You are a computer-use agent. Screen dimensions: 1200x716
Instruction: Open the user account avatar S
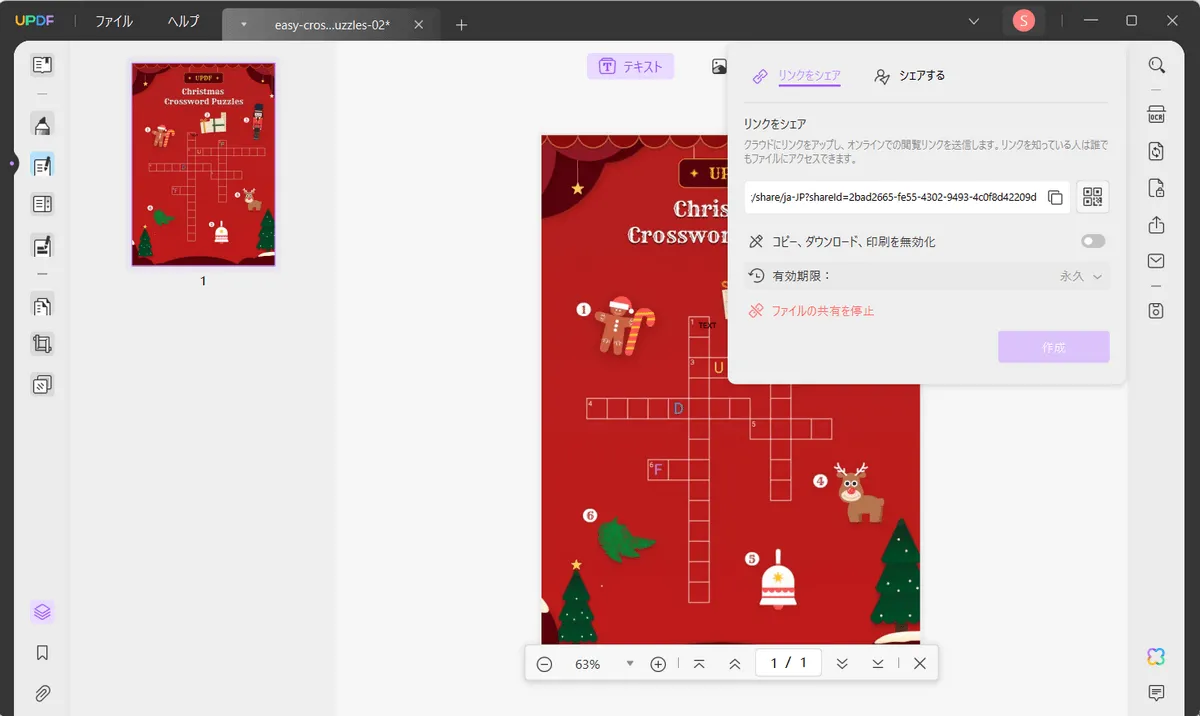pyautogui.click(x=1023, y=21)
